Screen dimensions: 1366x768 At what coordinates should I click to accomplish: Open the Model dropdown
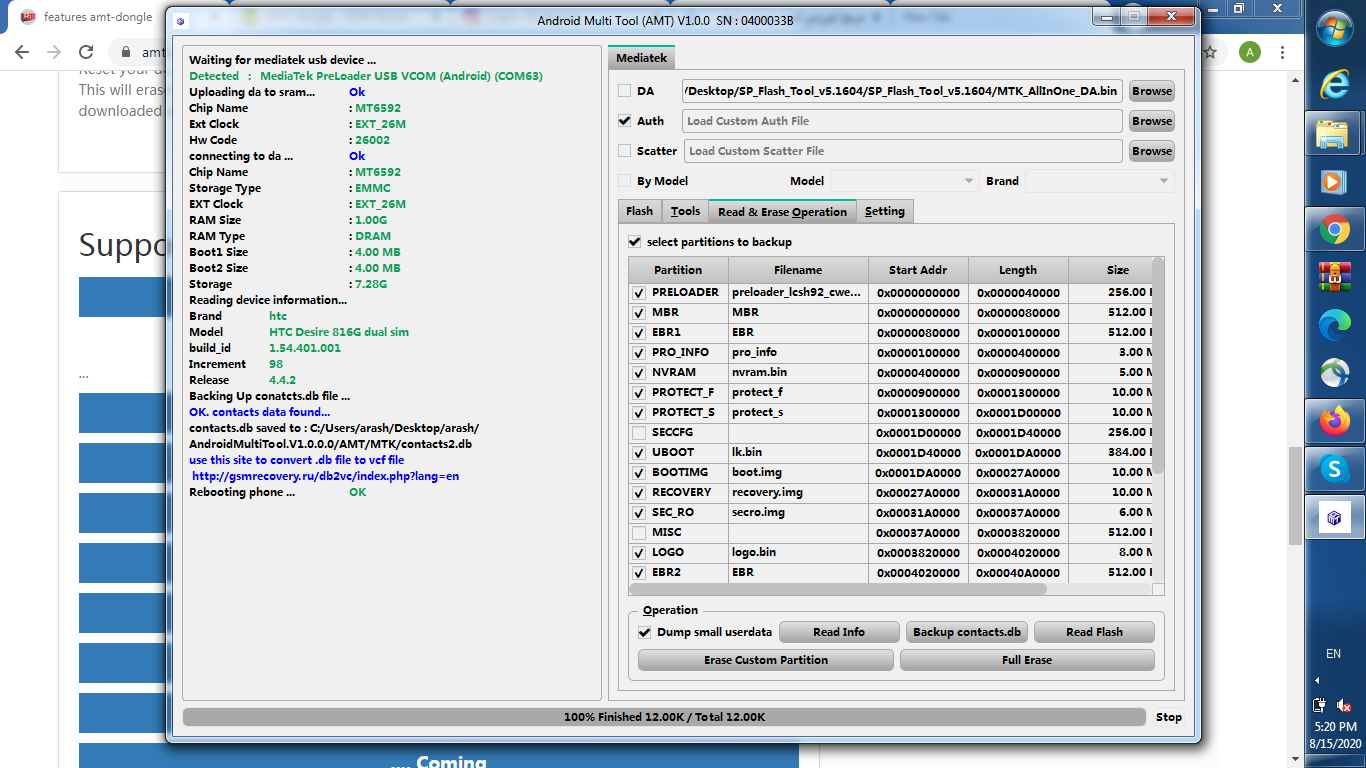pos(905,181)
